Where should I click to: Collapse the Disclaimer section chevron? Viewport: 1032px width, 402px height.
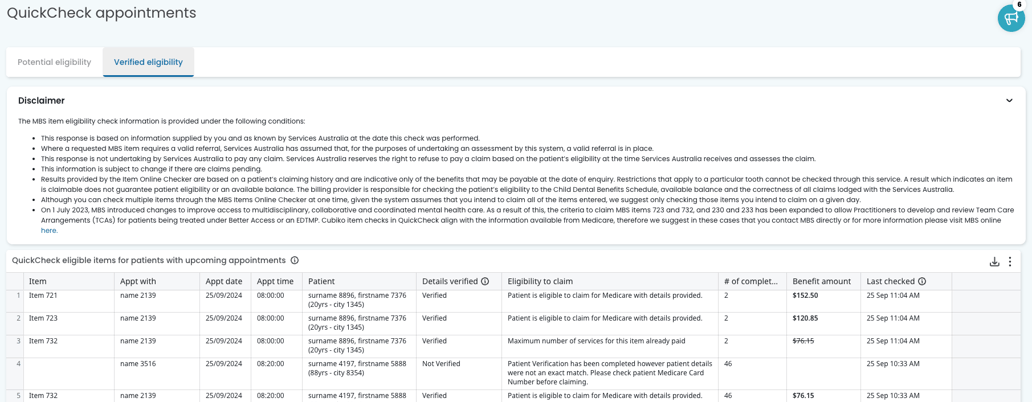tap(1009, 101)
